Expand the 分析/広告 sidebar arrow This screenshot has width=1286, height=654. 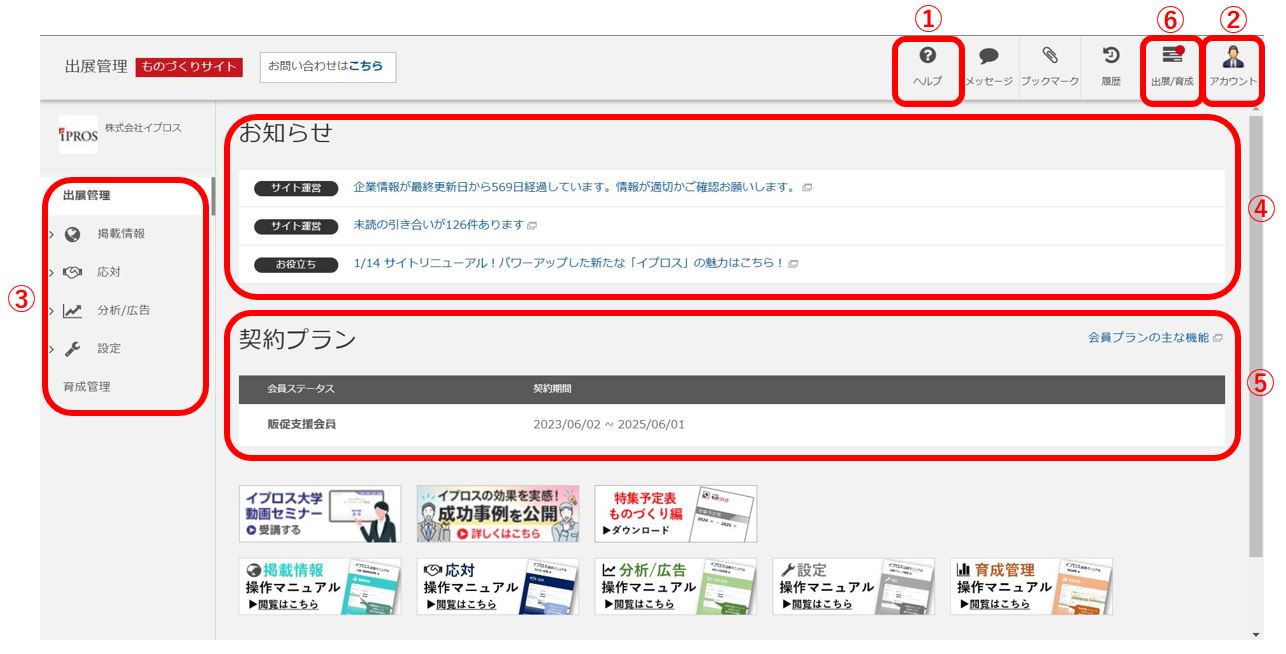[51, 310]
